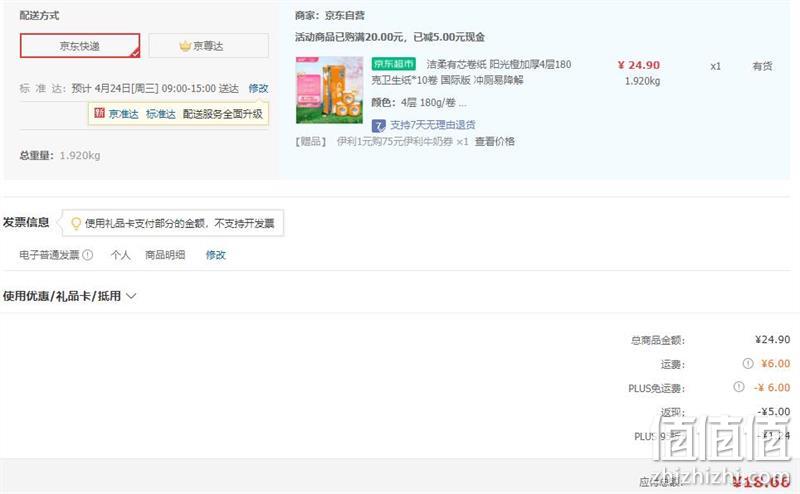Image resolution: width=800 pixels, height=494 pixels.
Task: Click the 商品明细 invoice content text
Action: [165, 255]
